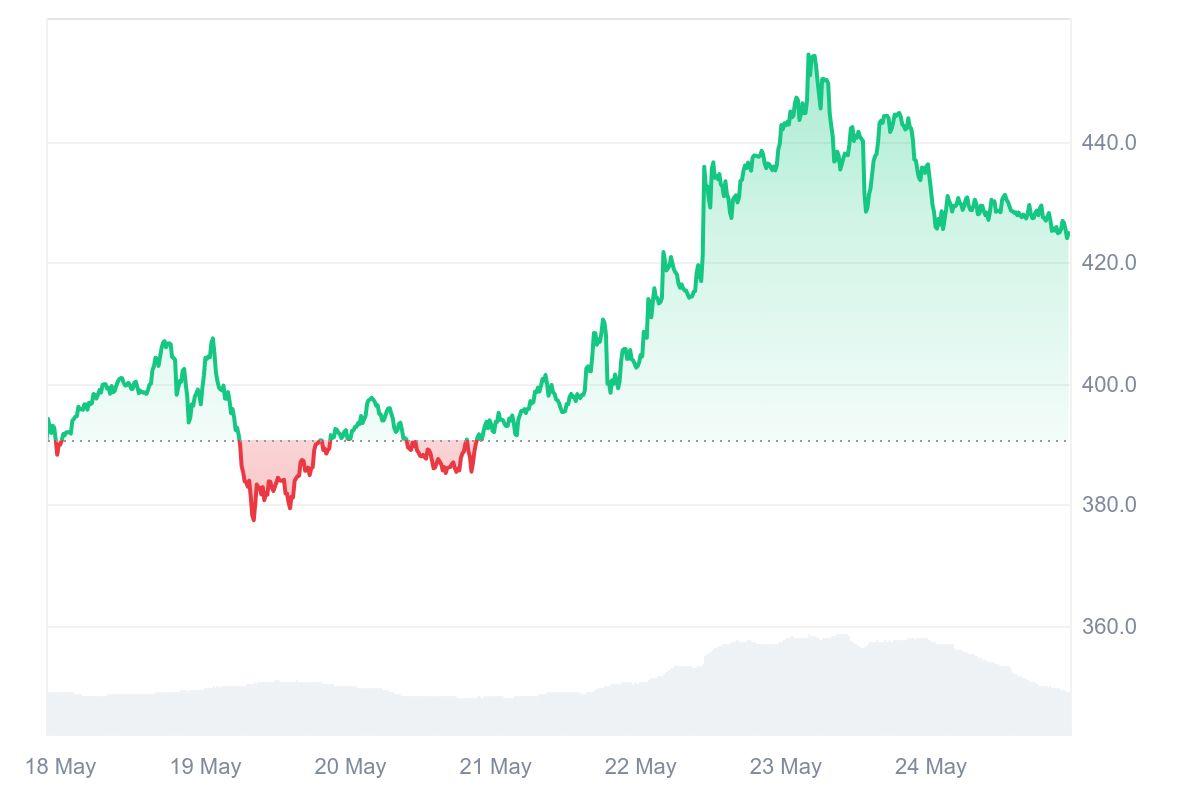
Task: Click the lowest red dip of the price line
Action: click(253, 518)
